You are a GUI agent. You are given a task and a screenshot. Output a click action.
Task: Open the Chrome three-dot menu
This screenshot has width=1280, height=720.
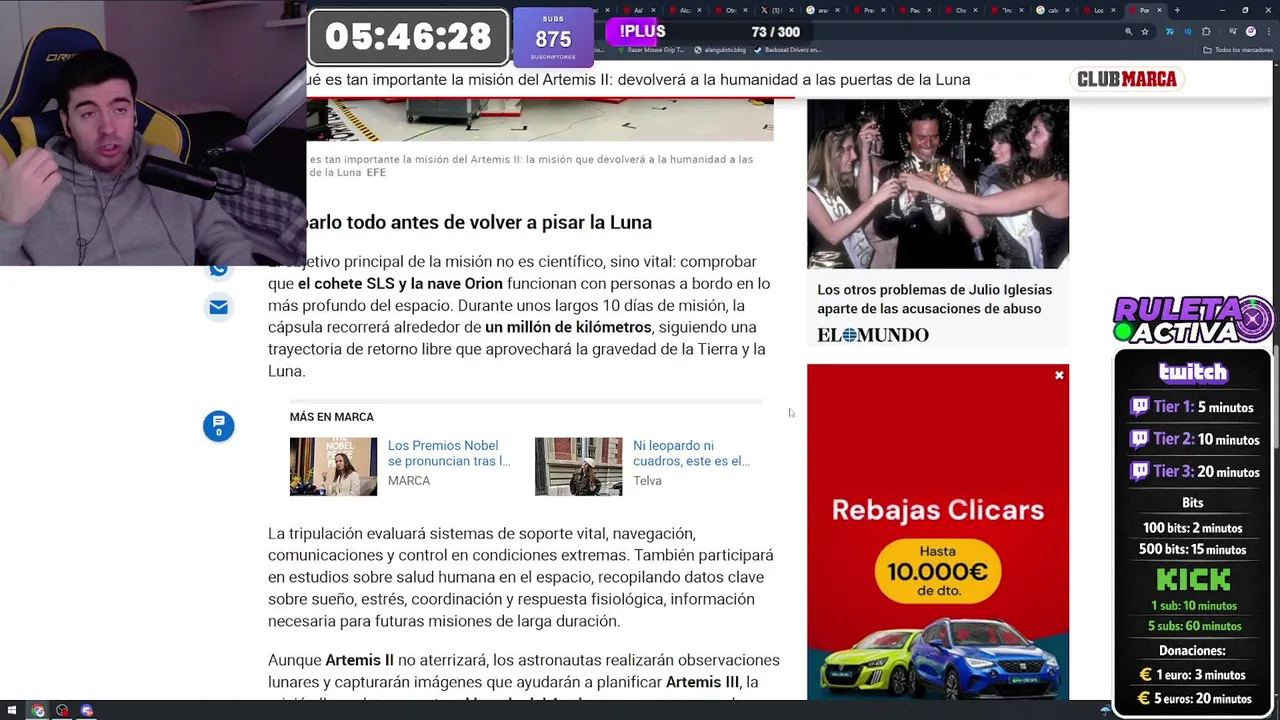pyautogui.click(x=1267, y=32)
